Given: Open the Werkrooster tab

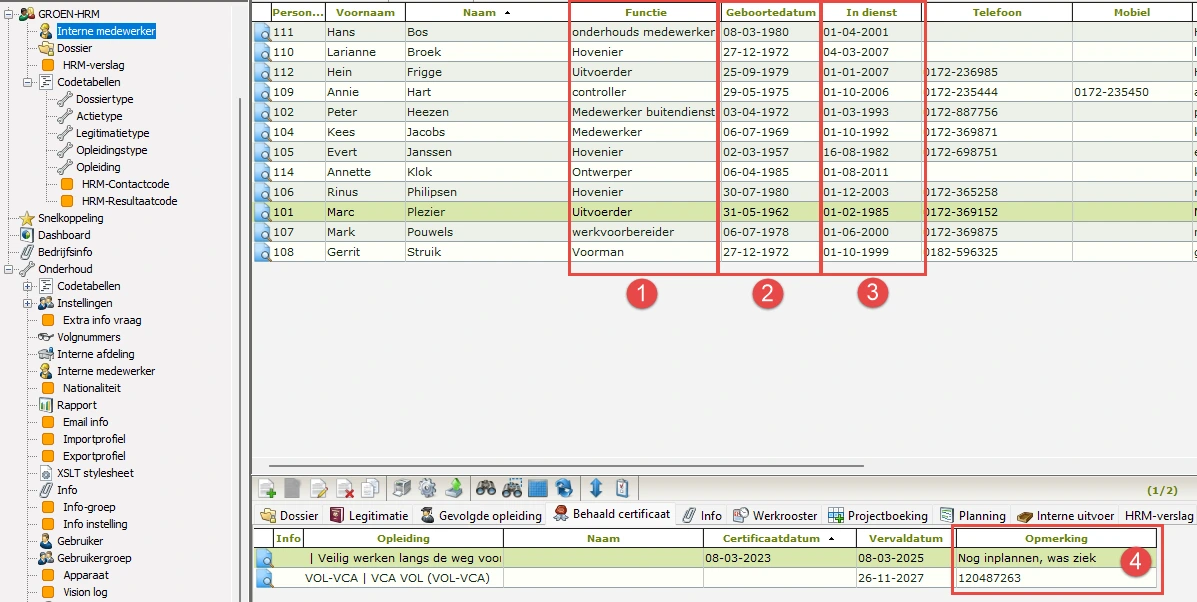Looking at the screenshot, I should point(776,516).
